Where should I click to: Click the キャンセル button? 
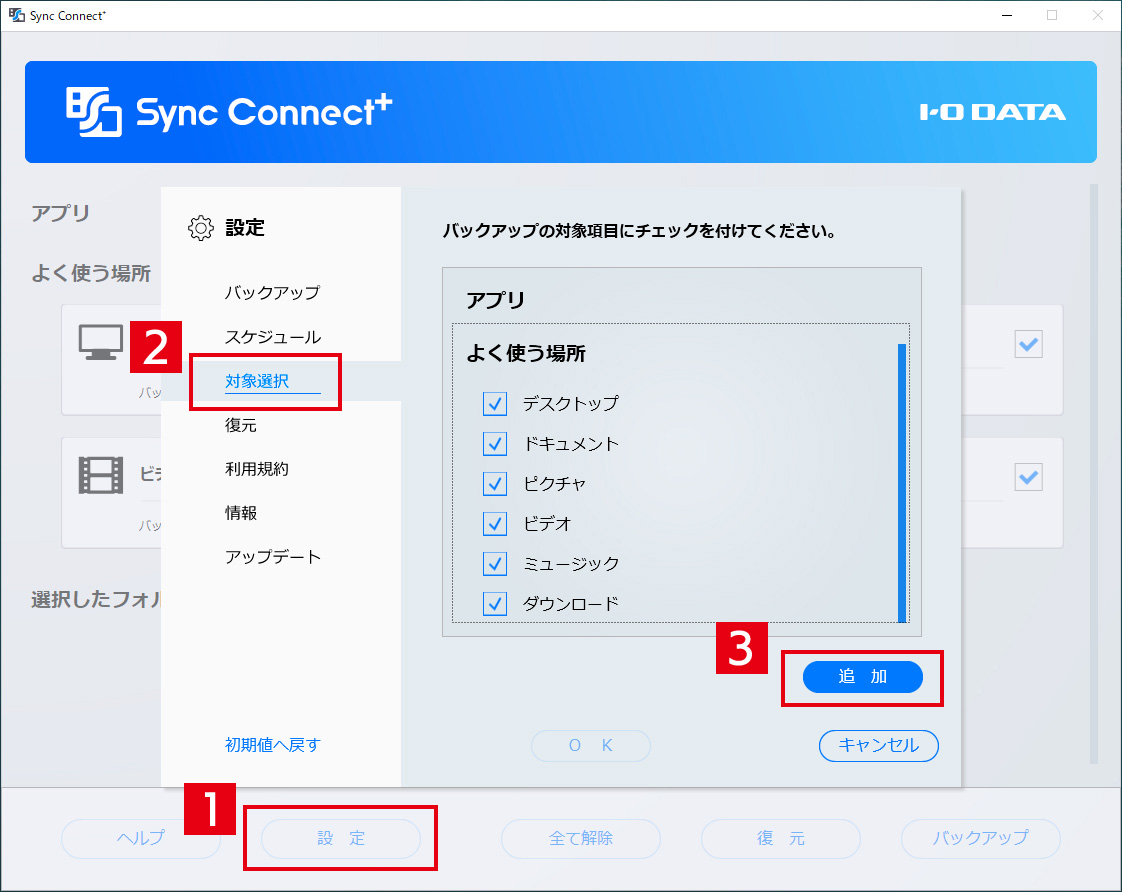click(878, 745)
